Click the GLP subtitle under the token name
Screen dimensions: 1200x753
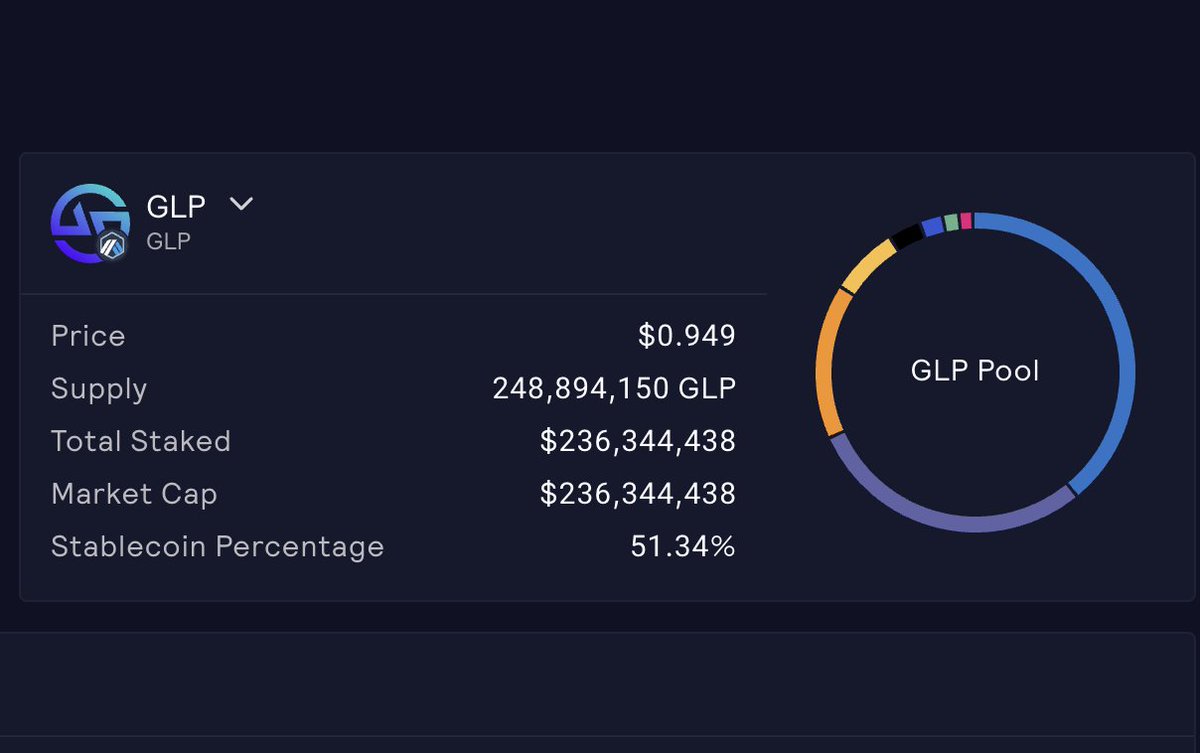[x=167, y=241]
